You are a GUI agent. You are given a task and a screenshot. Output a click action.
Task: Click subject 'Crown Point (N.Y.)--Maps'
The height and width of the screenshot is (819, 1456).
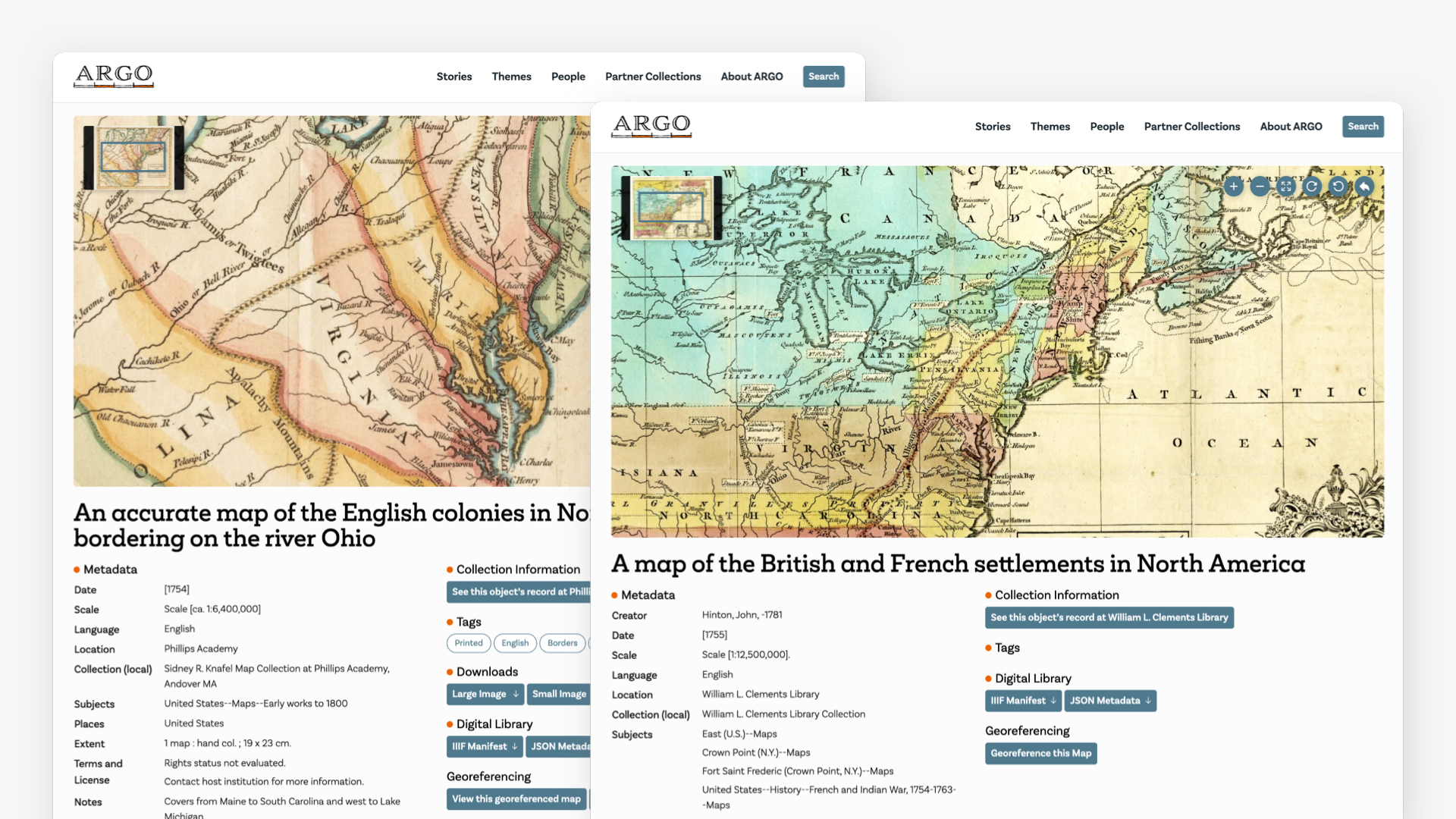[756, 752]
